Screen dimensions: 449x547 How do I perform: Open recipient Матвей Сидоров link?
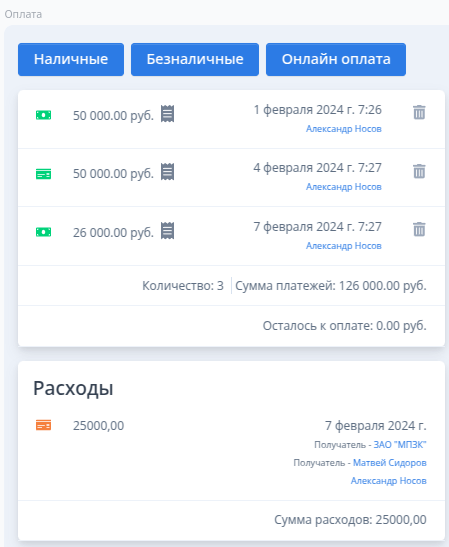click(390, 463)
